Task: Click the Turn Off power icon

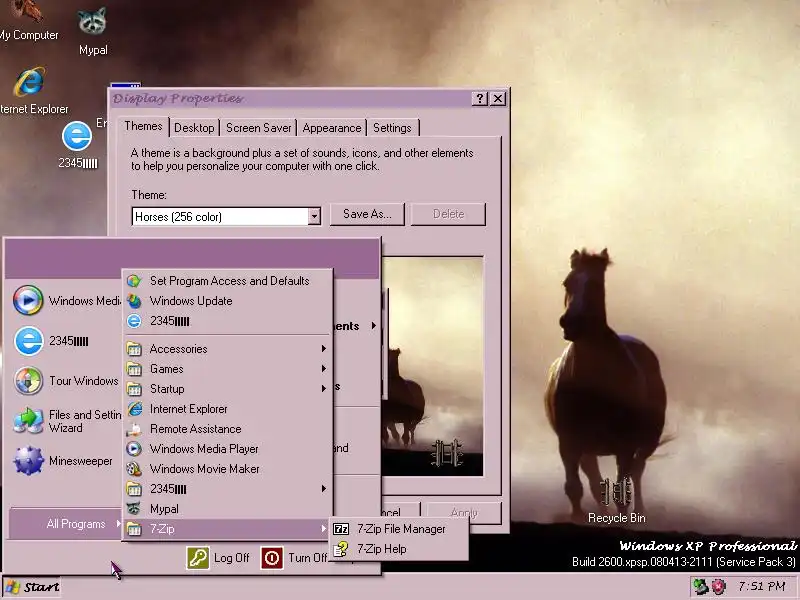Action: pos(272,558)
